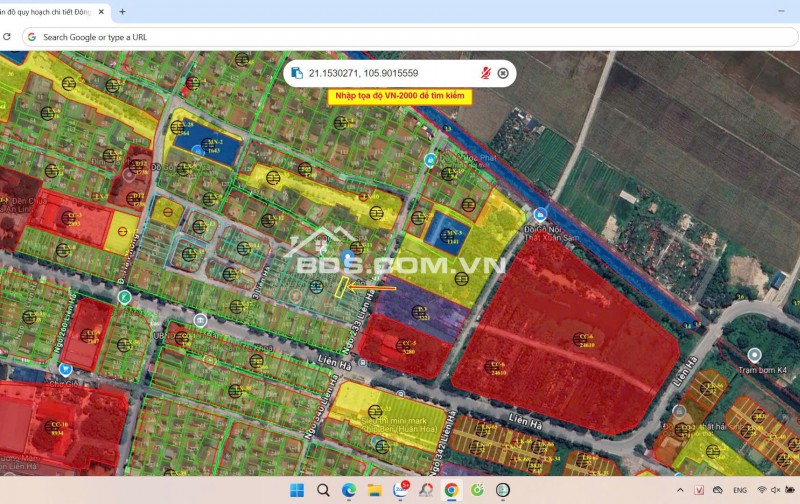Click the UniKey V icon in system tray
Screen dimensions: 800x504
pos(699,490)
